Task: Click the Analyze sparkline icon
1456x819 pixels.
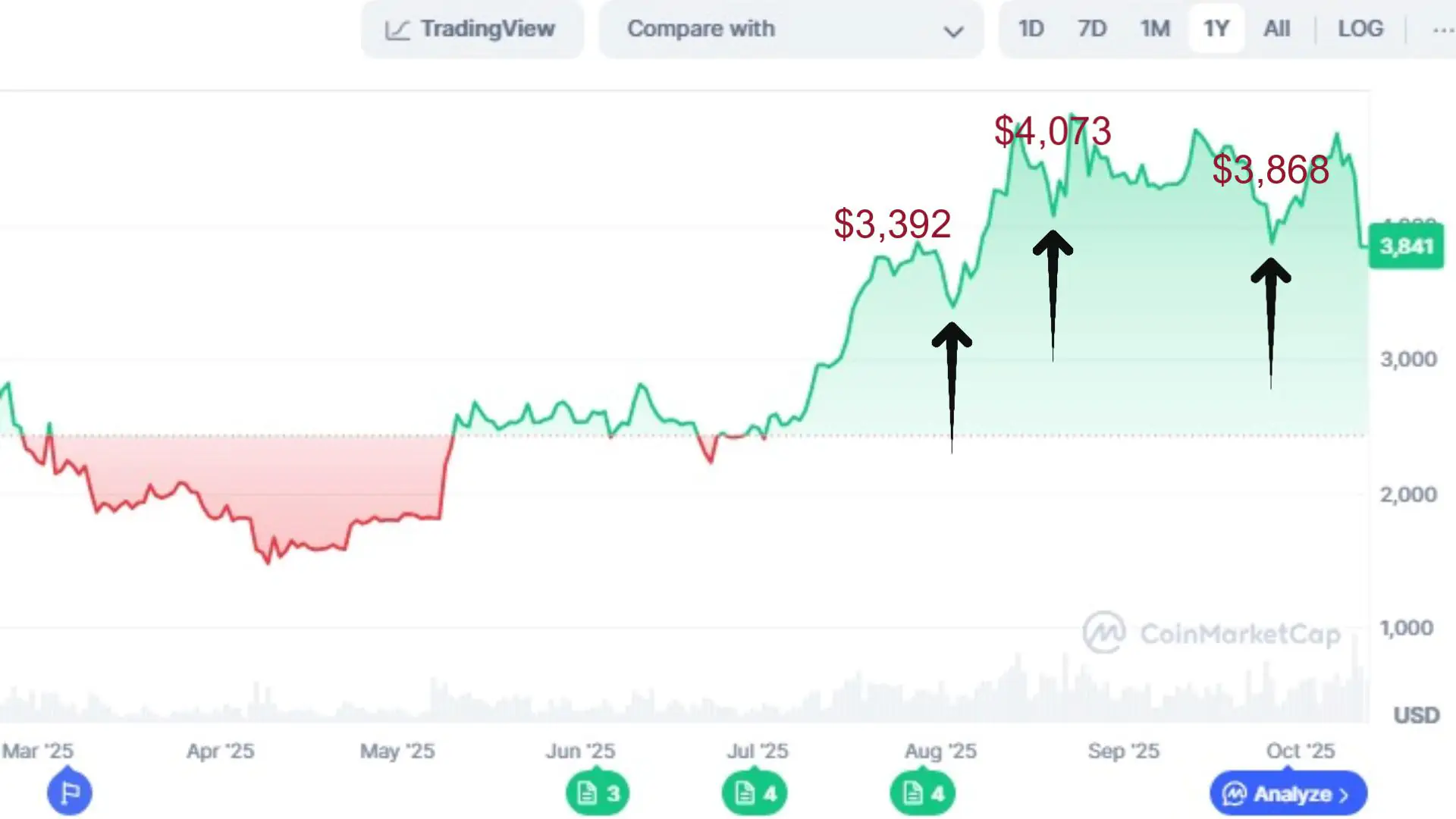Action: pos(1236,794)
